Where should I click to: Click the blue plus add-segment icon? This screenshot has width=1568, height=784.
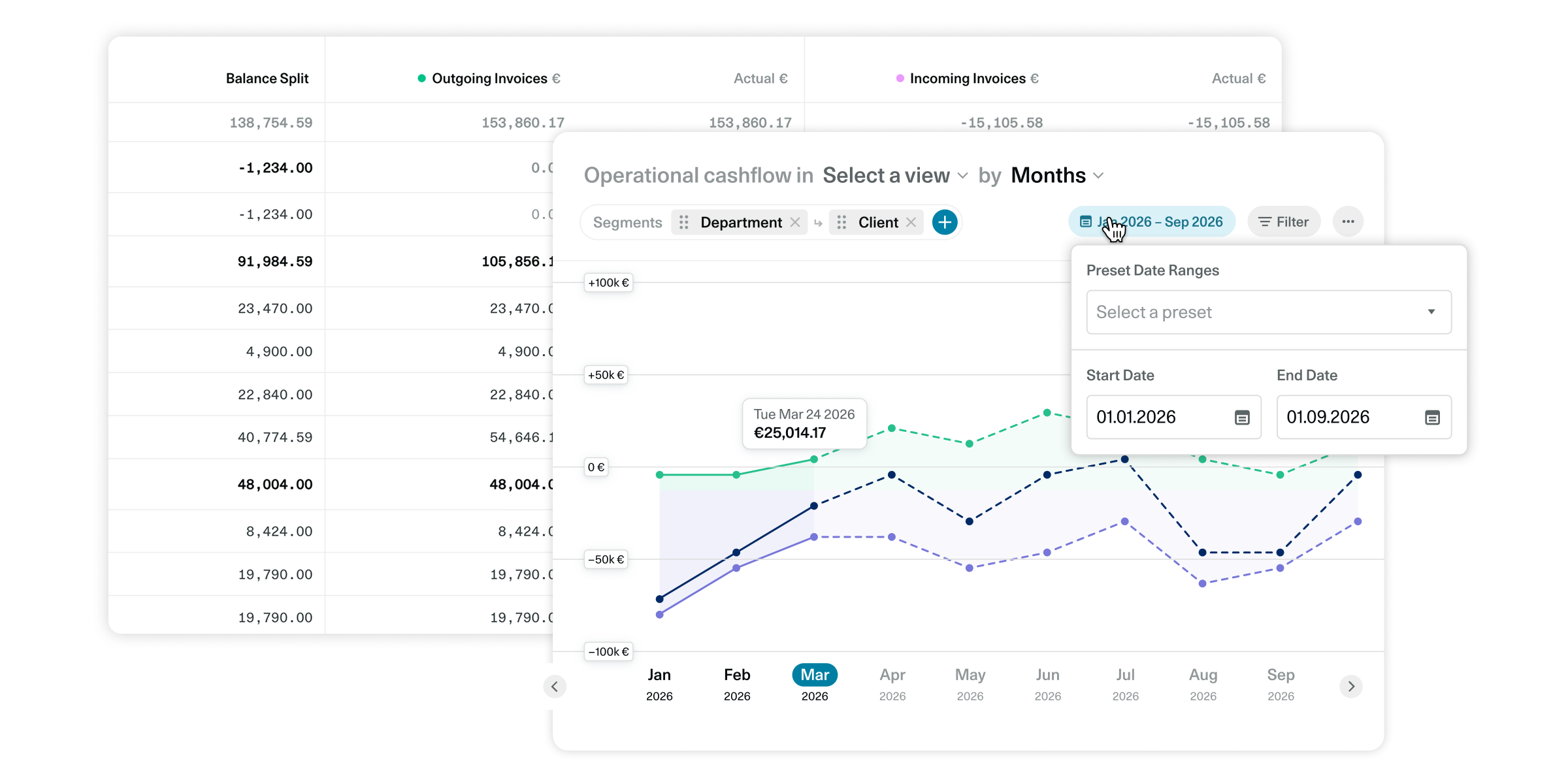(945, 222)
